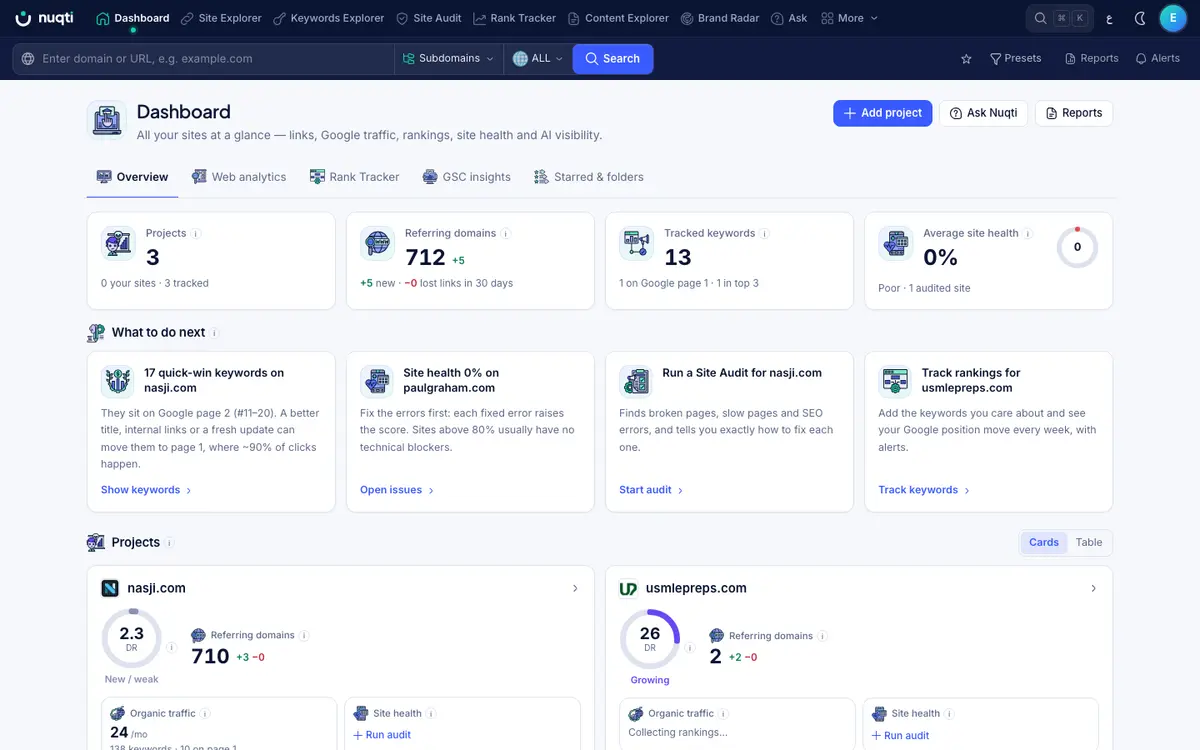Open the user avatar labeled E
1200x750 pixels.
[1173, 18]
